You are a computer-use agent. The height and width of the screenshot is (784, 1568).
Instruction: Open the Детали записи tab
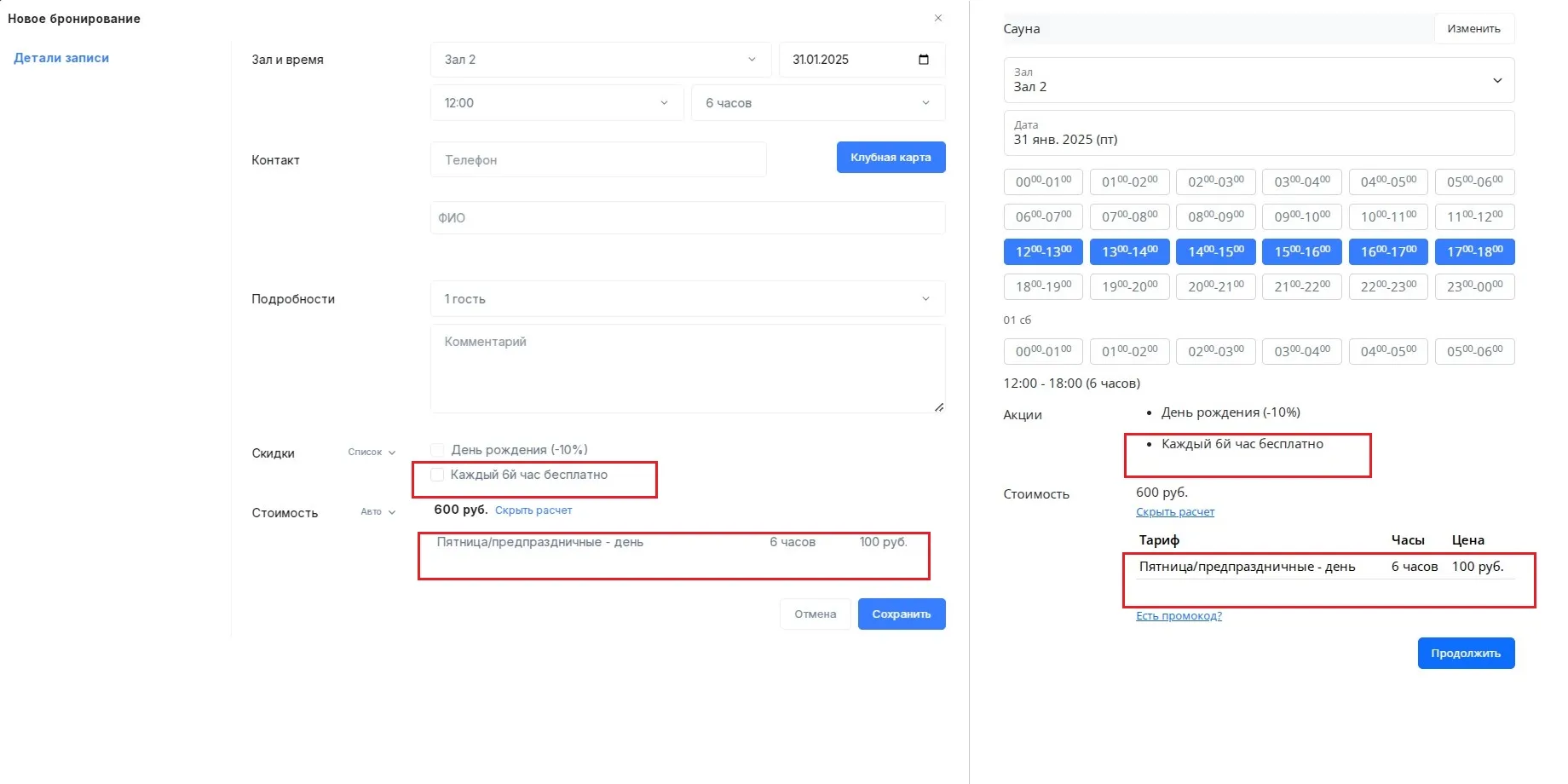pos(61,58)
